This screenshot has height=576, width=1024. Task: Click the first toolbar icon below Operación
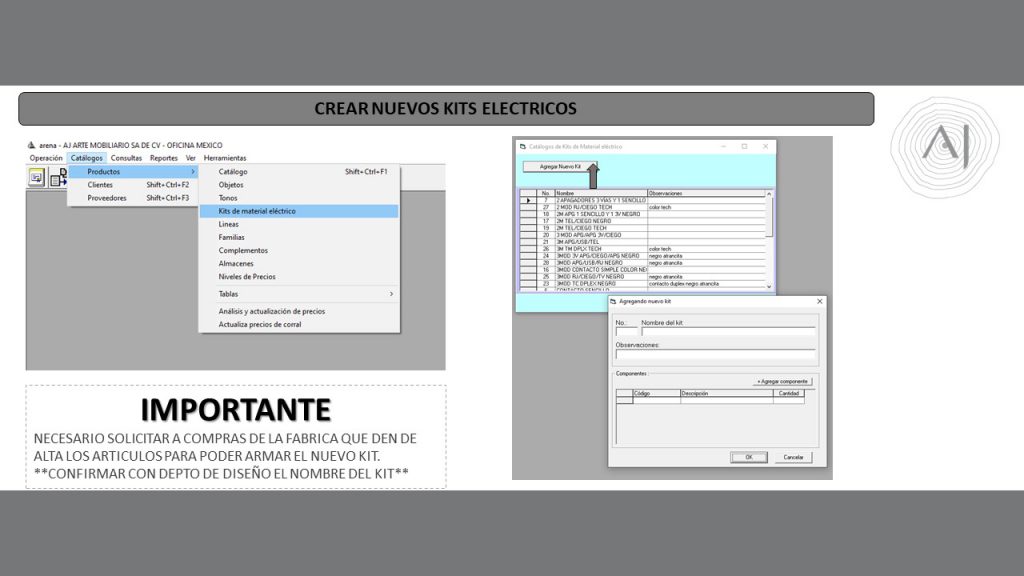[x=36, y=177]
